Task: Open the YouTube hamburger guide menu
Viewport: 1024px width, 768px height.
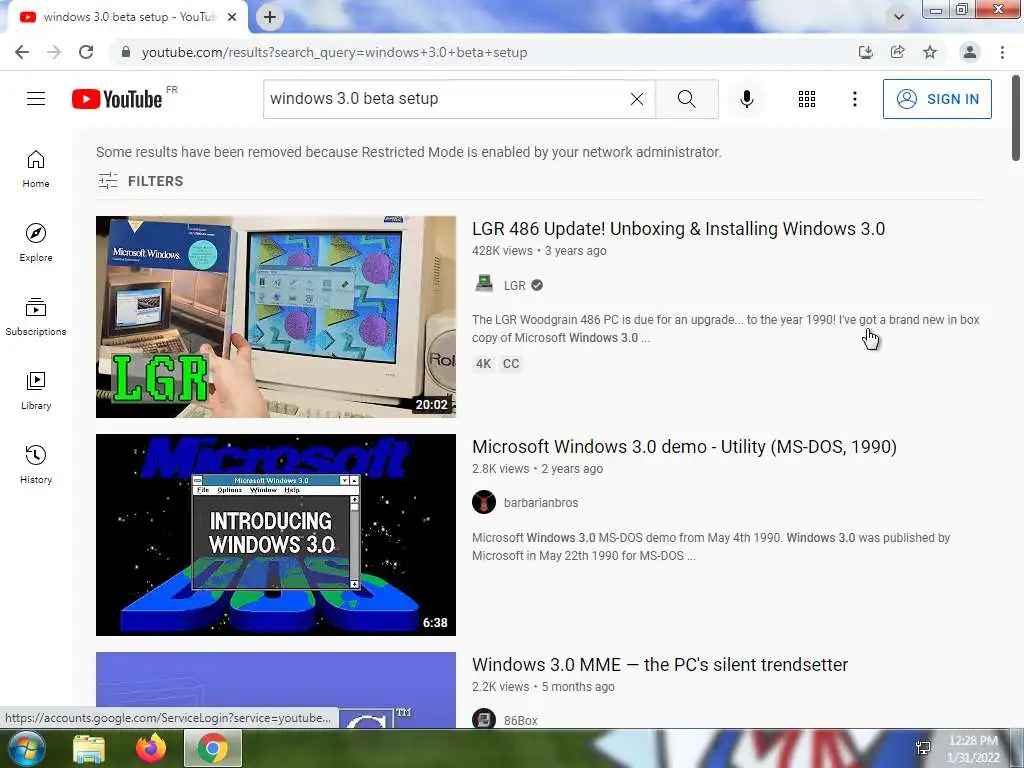Action: point(36,99)
